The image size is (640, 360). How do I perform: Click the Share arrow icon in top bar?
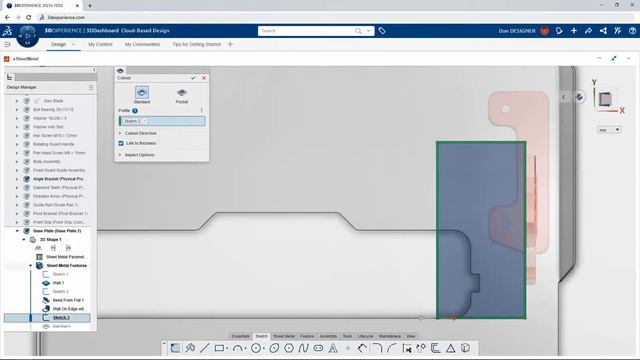tap(589, 31)
